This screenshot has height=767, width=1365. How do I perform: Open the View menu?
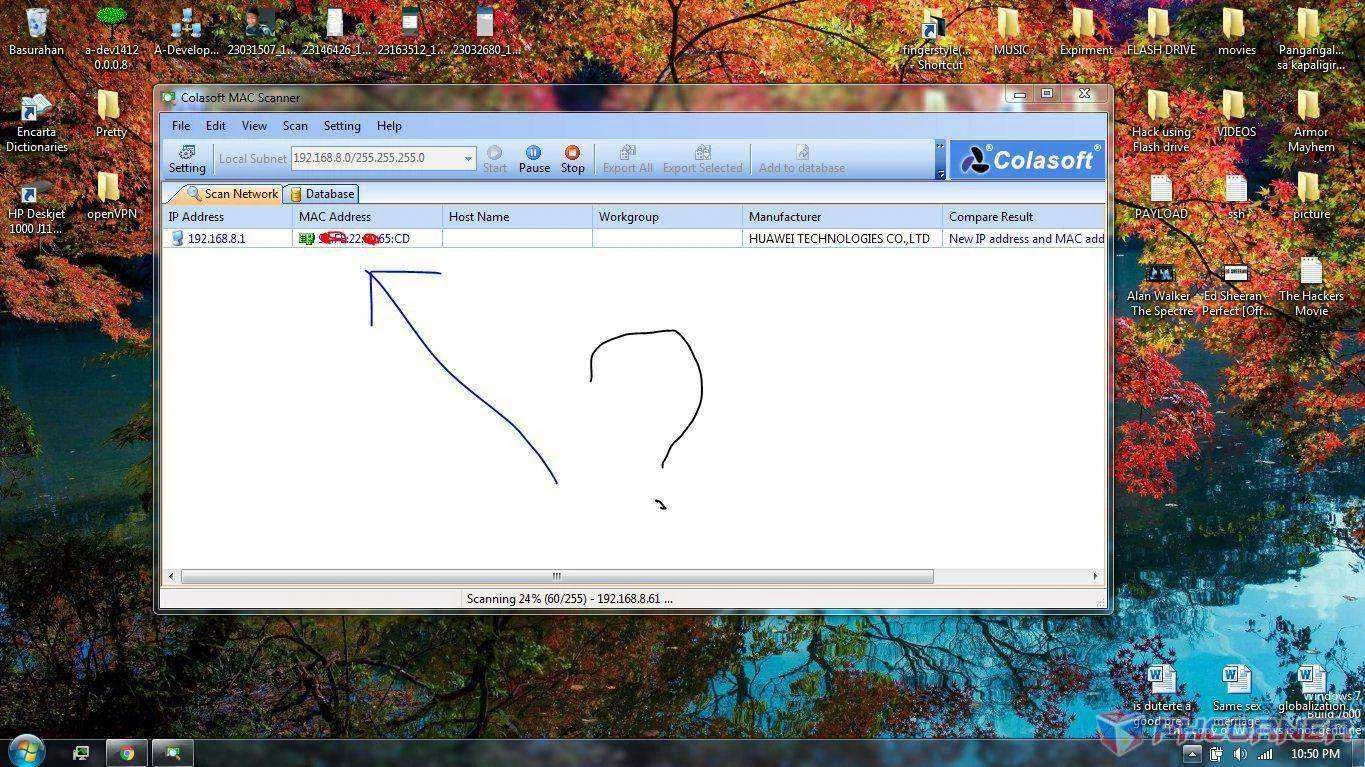[x=254, y=126]
